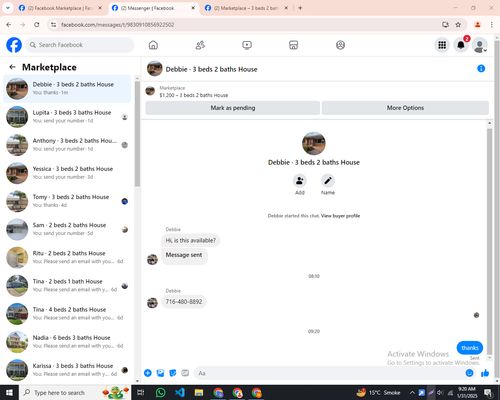Reload the page
Screen dimensions: 500x400
tap(37, 25)
